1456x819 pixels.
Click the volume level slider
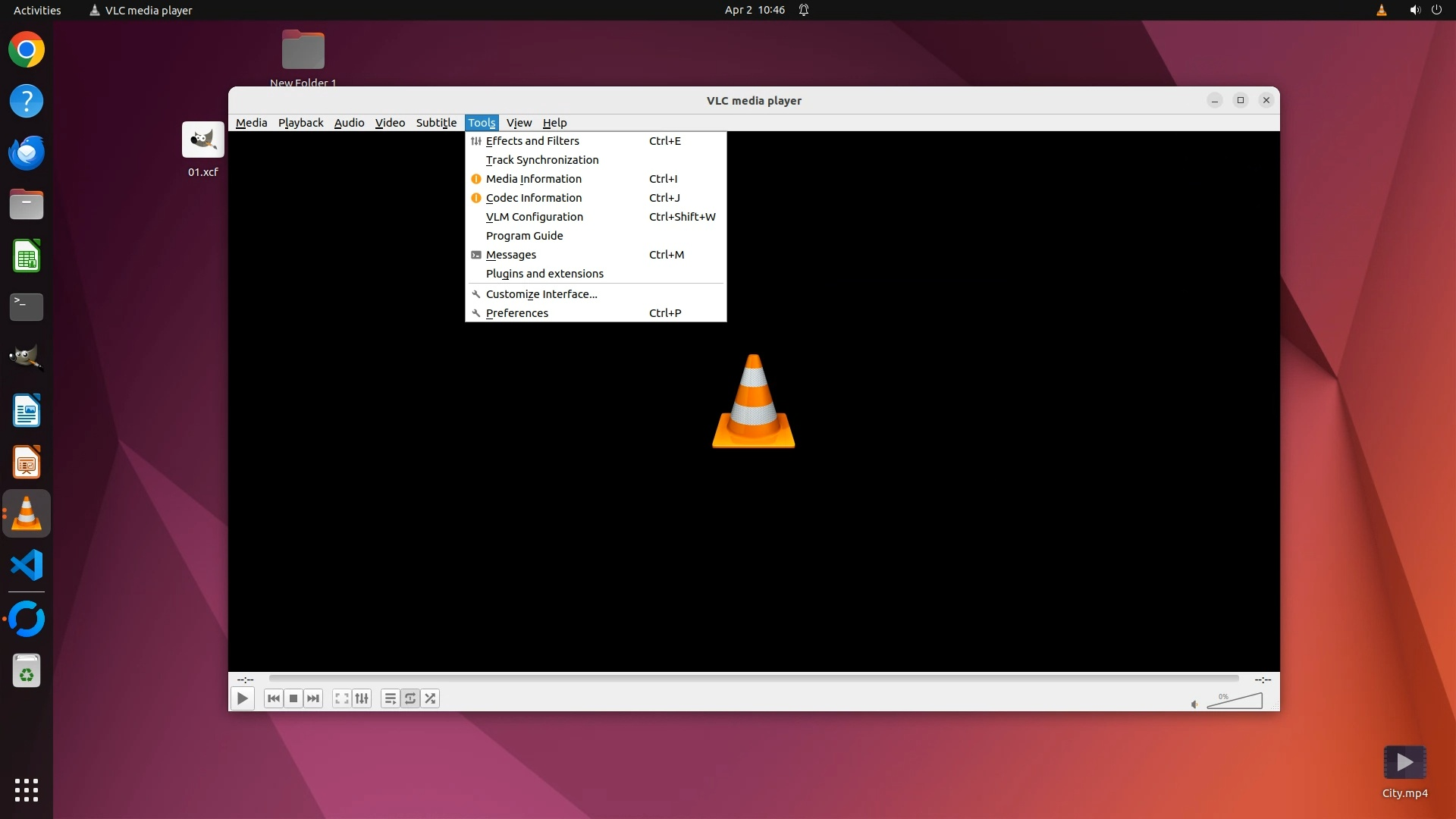coord(1236,701)
